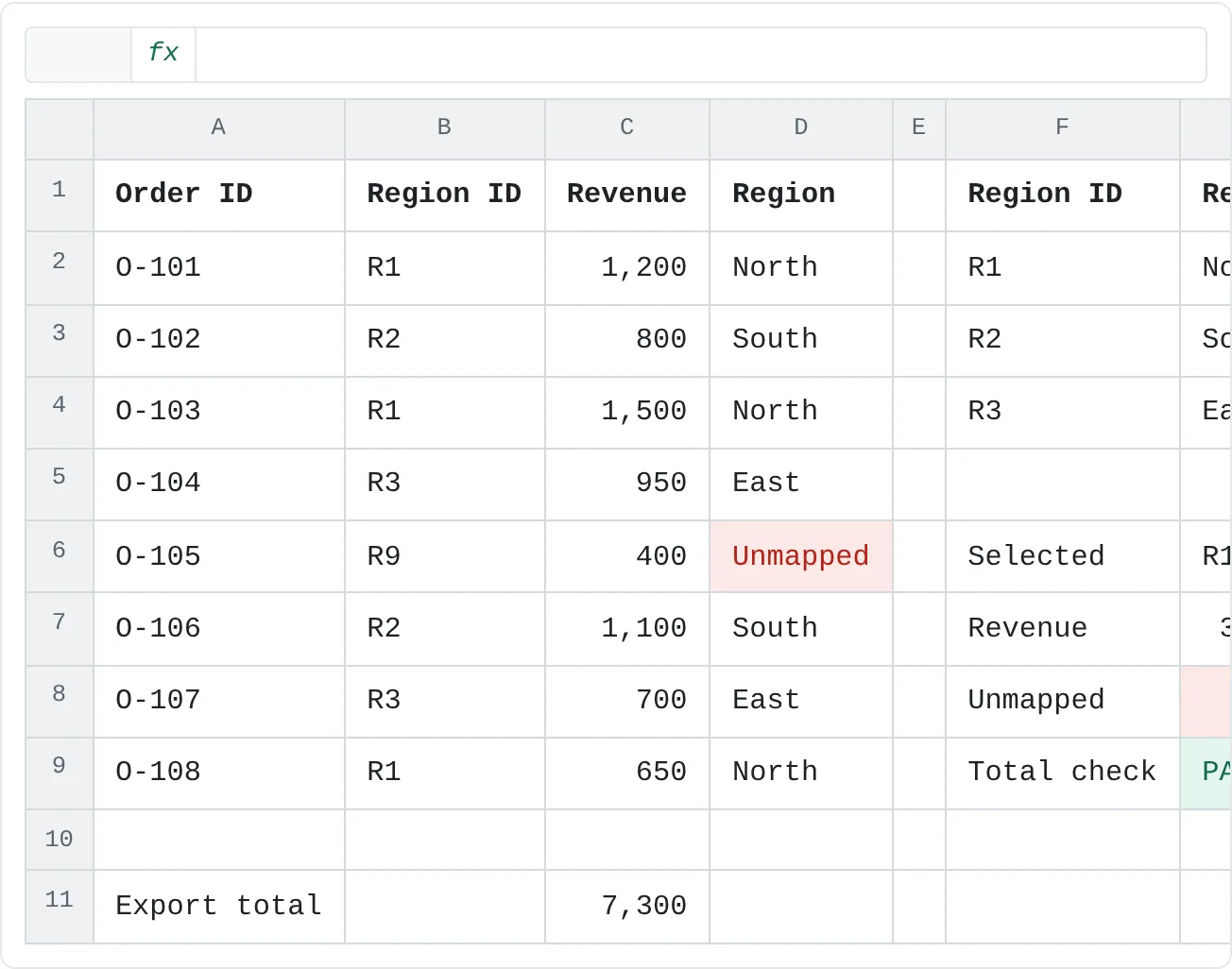Click the 'East' cell in row 5

(x=801, y=484)
